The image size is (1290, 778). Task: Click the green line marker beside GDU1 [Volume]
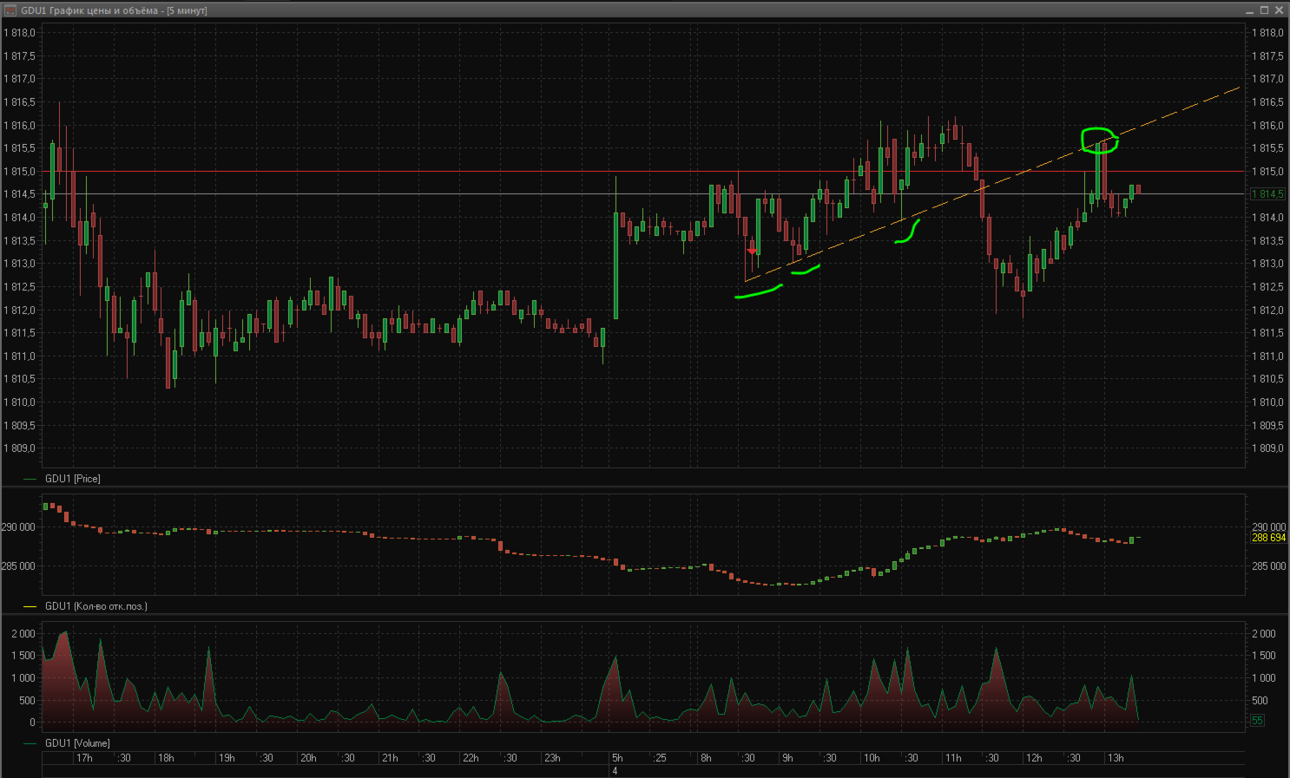pyautogui.click(x=30, y=743)
